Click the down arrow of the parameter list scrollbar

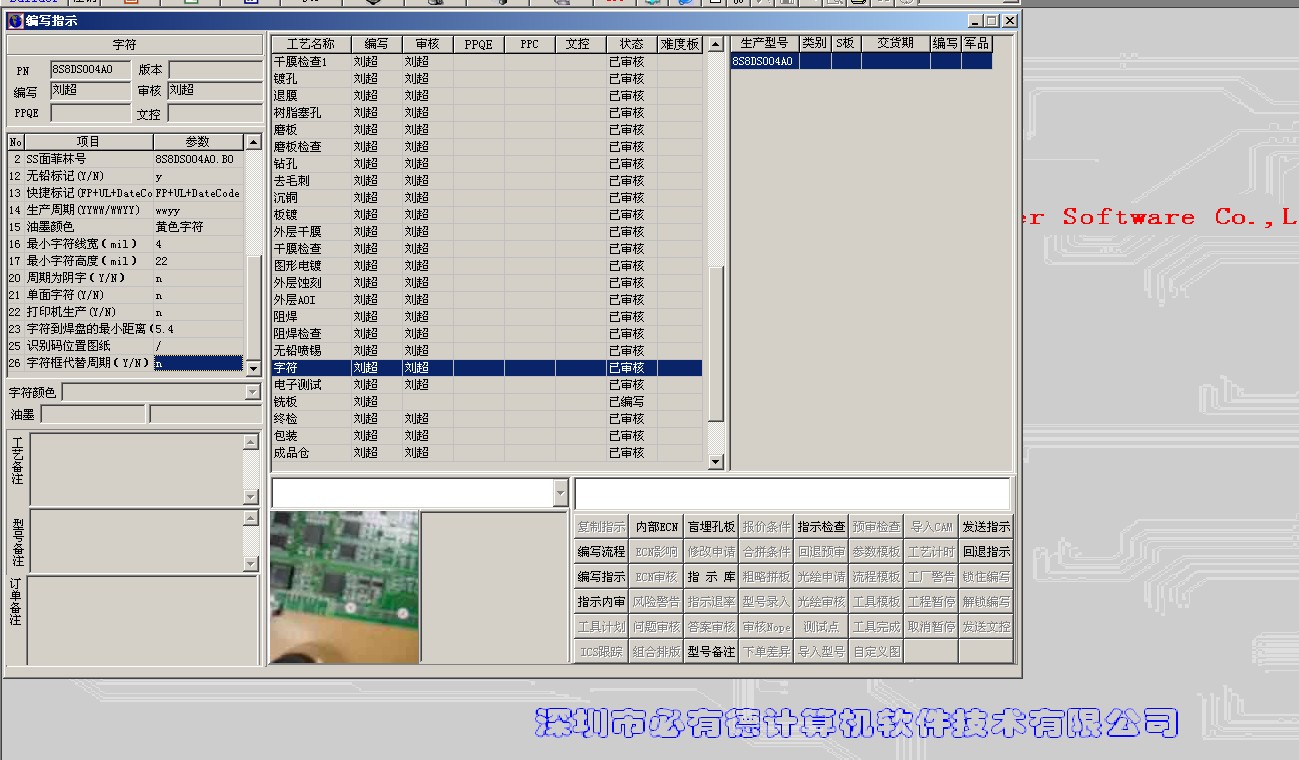[253, 368]
